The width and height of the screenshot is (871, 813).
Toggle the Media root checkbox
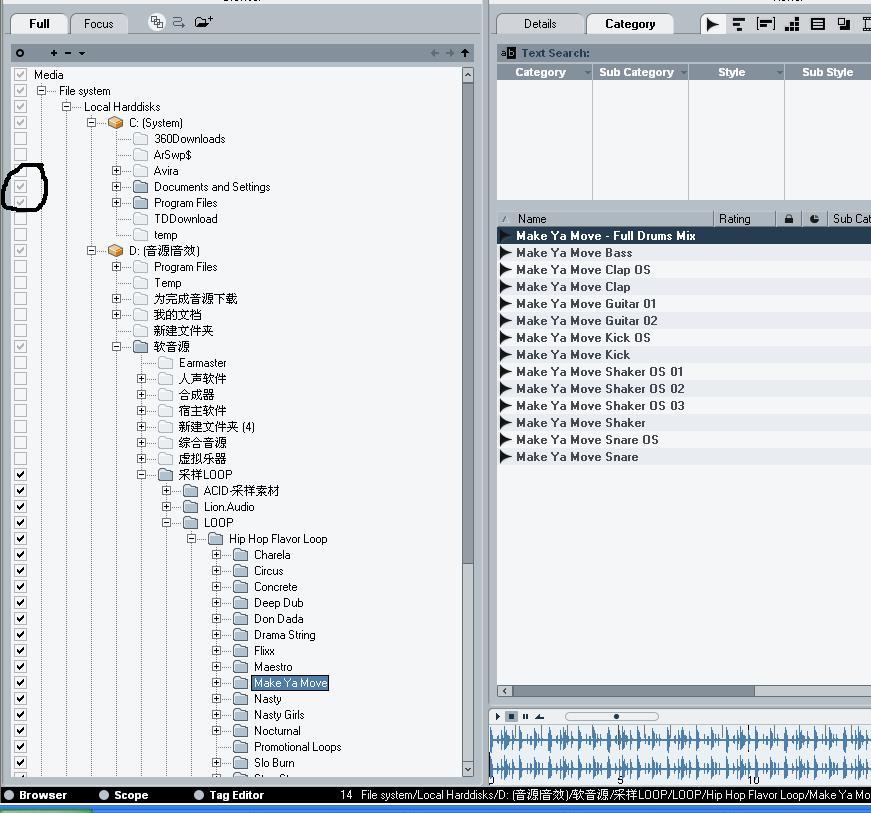(x=21, y=74)
